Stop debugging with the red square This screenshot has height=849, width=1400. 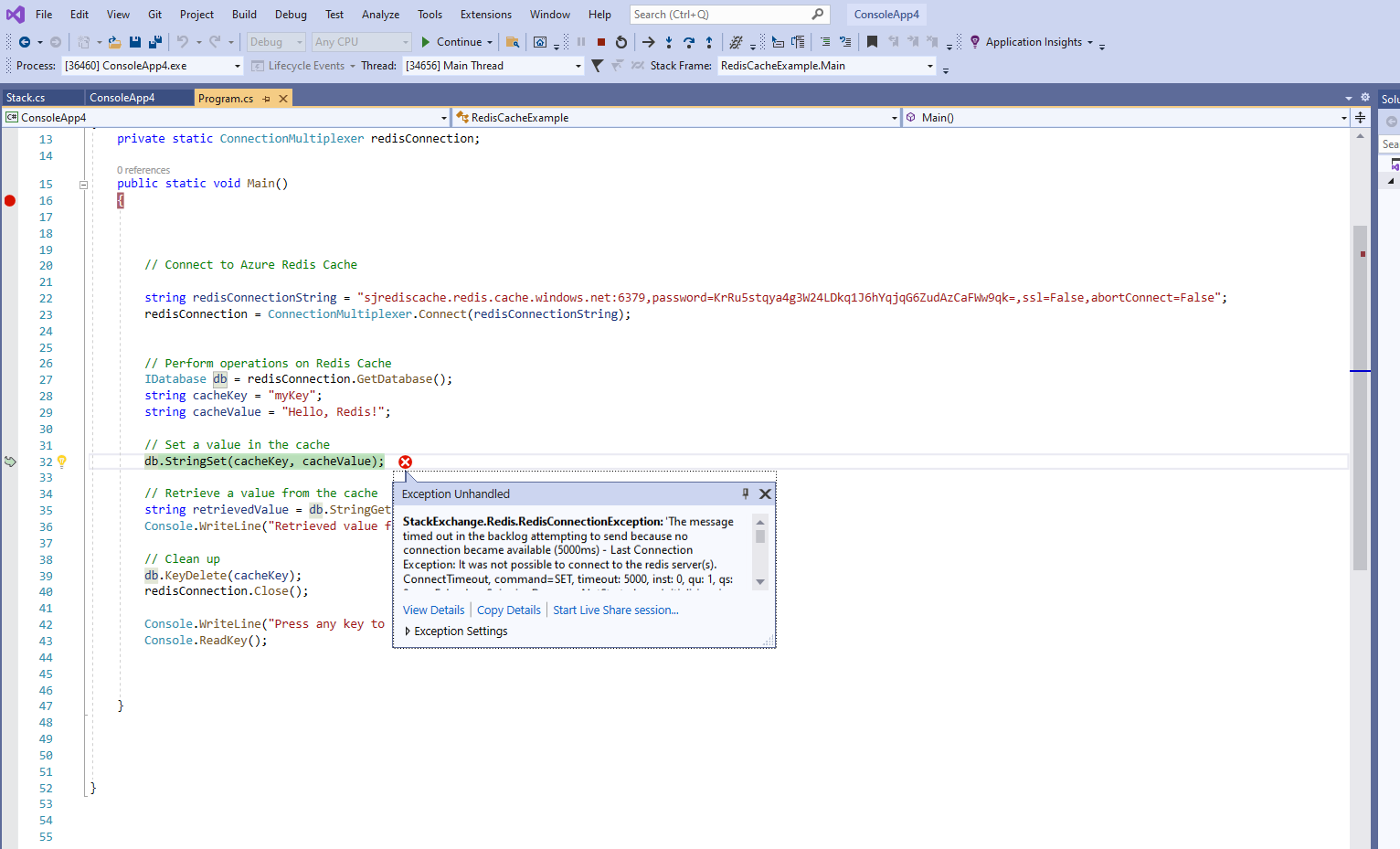pyautogui.click(x=601, y=42)
